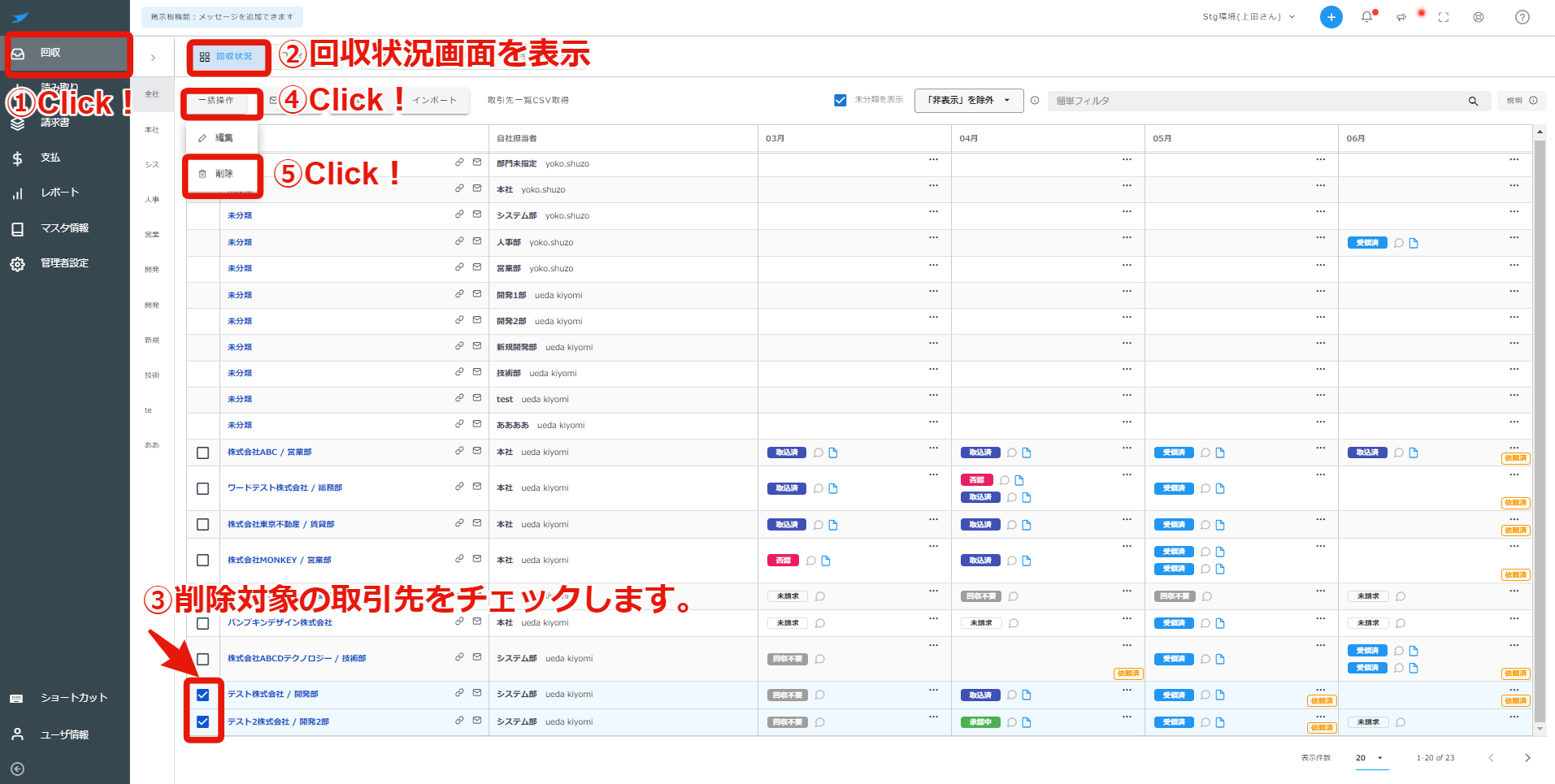This screenshot has width=1555, height=784.
Task: Click the link icon in テスト2株式会社 row
Action: tap(459, 721)
